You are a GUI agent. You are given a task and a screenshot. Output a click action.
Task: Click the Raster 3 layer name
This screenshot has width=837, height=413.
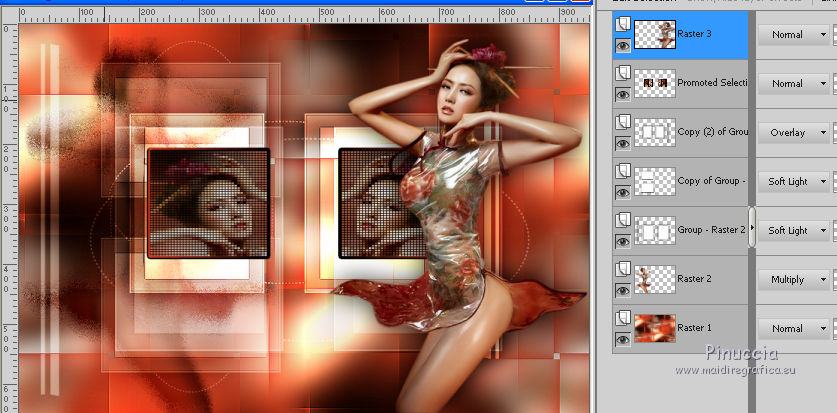694,34
